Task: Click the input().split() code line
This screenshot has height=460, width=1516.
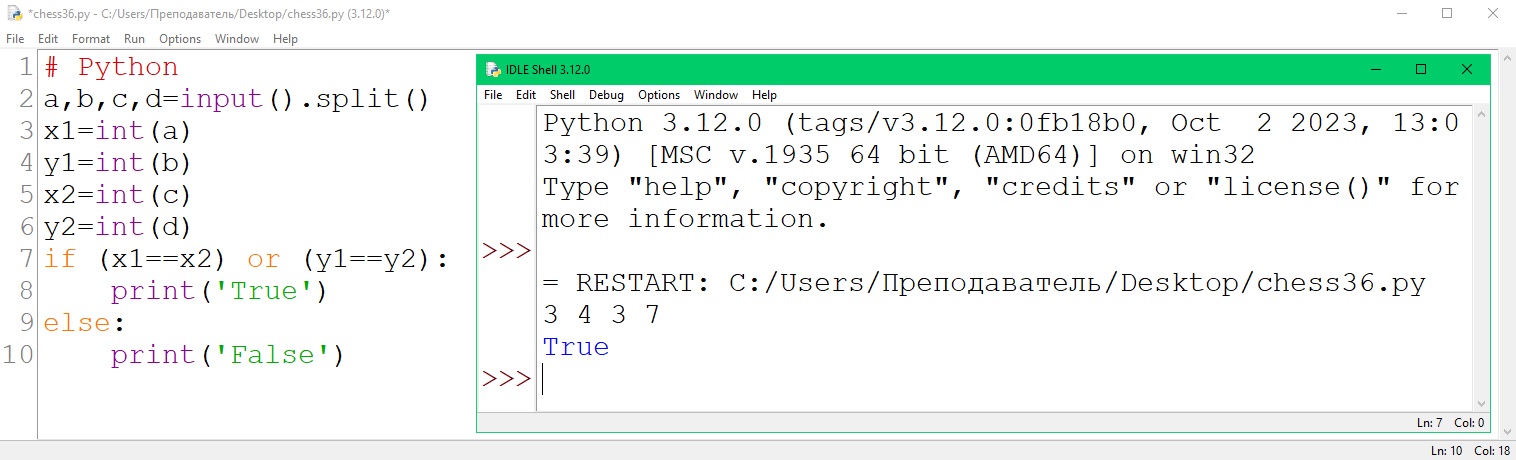Action: point(236,100)
